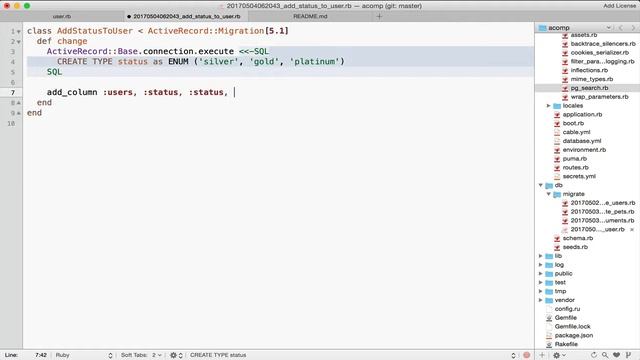Open Gemfile.lock in the file browser
This screenshot has height=360, width=640.
(x=572, y=327)
